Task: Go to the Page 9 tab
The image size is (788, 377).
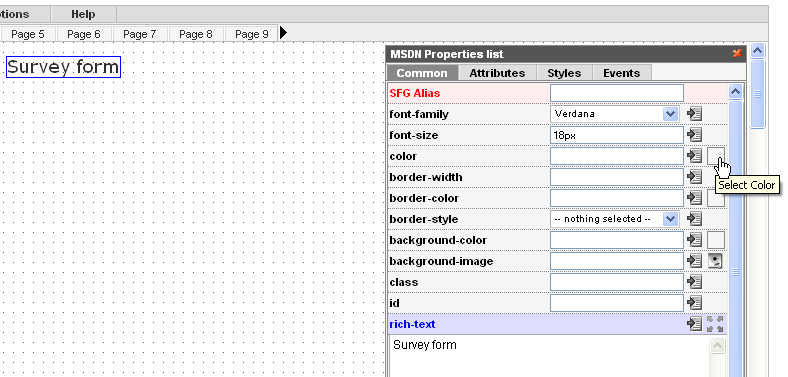Action: pos(252,34)
